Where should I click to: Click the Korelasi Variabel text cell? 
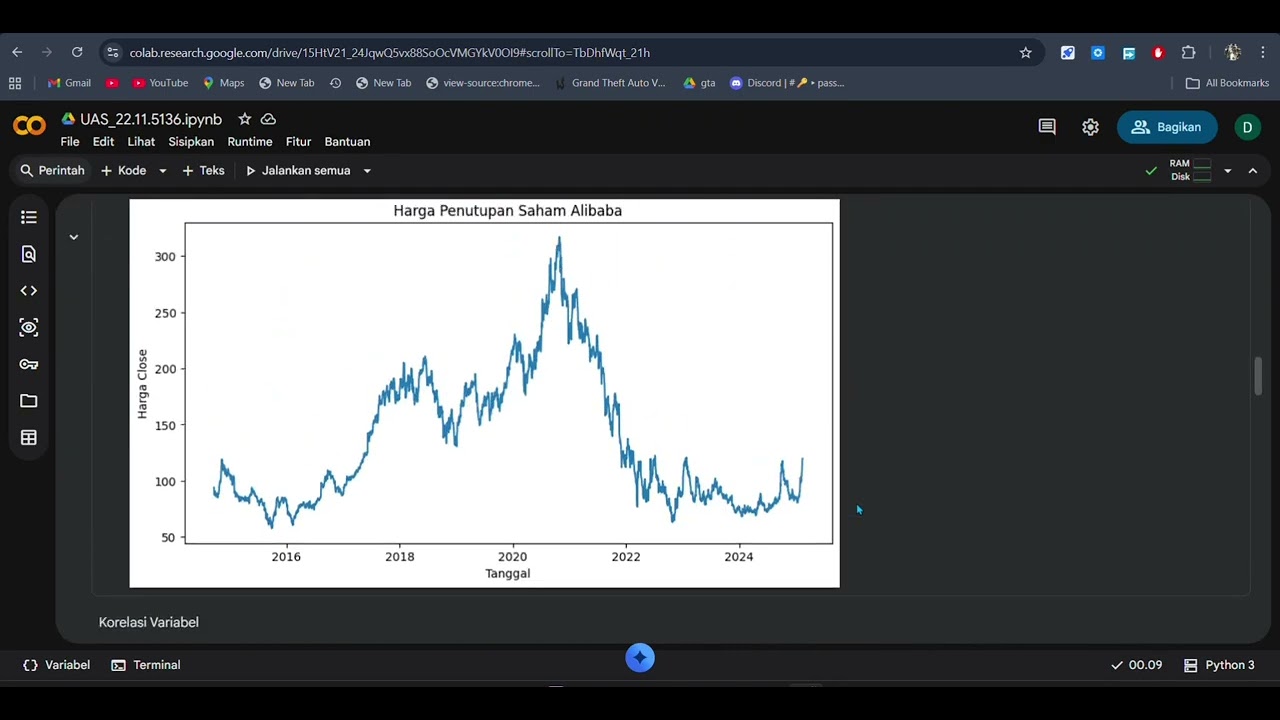[149, 622]
